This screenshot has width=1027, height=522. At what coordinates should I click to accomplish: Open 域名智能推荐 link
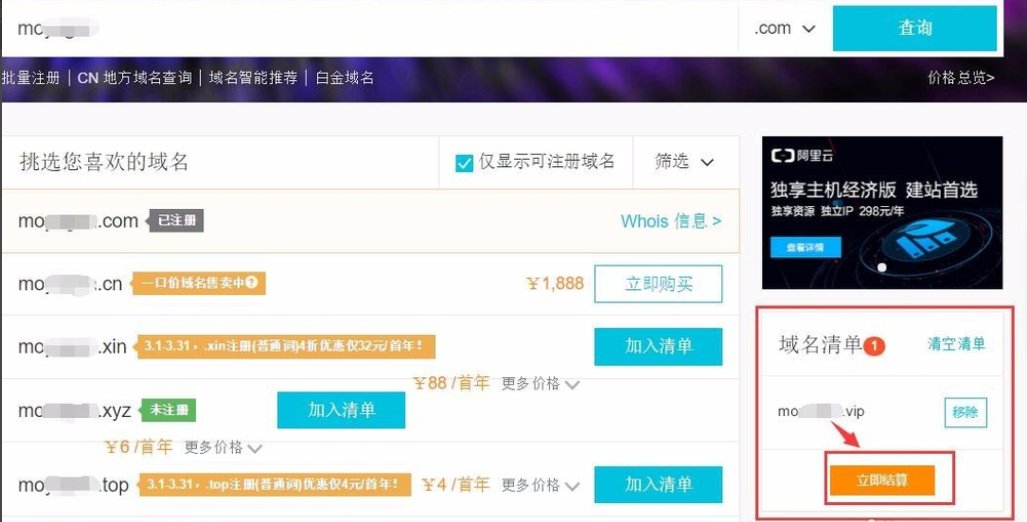(253, 77)
